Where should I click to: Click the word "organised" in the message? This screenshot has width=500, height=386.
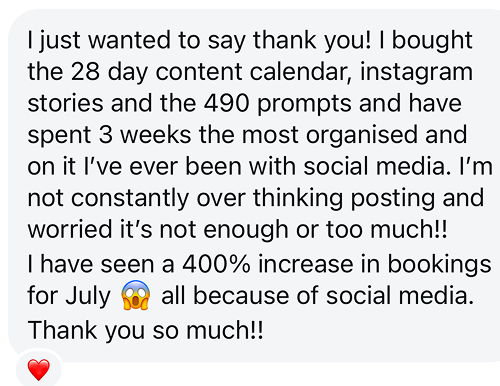(x=362, y=136)
